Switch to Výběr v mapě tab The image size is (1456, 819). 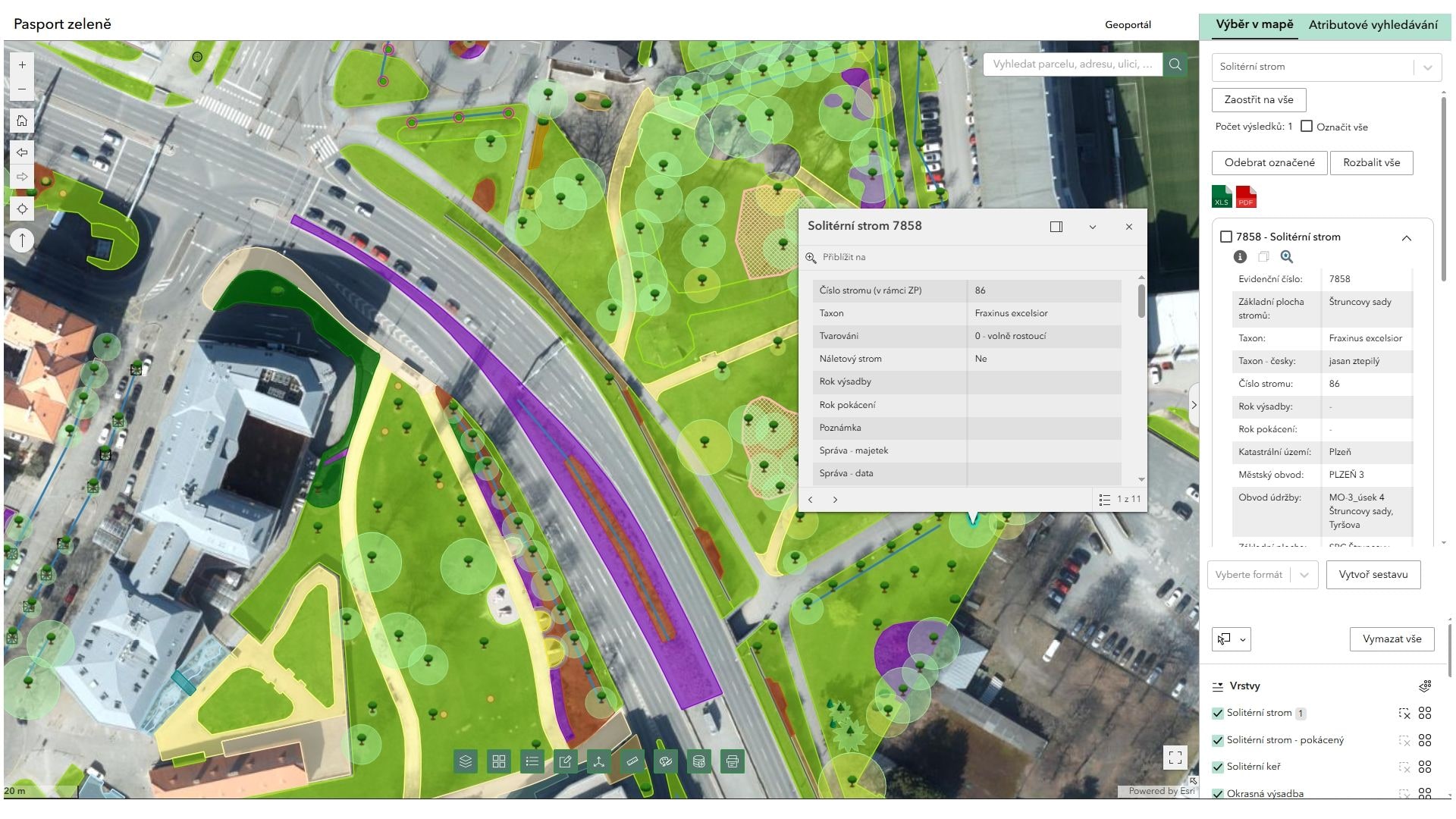click(x=1254, y=24)
